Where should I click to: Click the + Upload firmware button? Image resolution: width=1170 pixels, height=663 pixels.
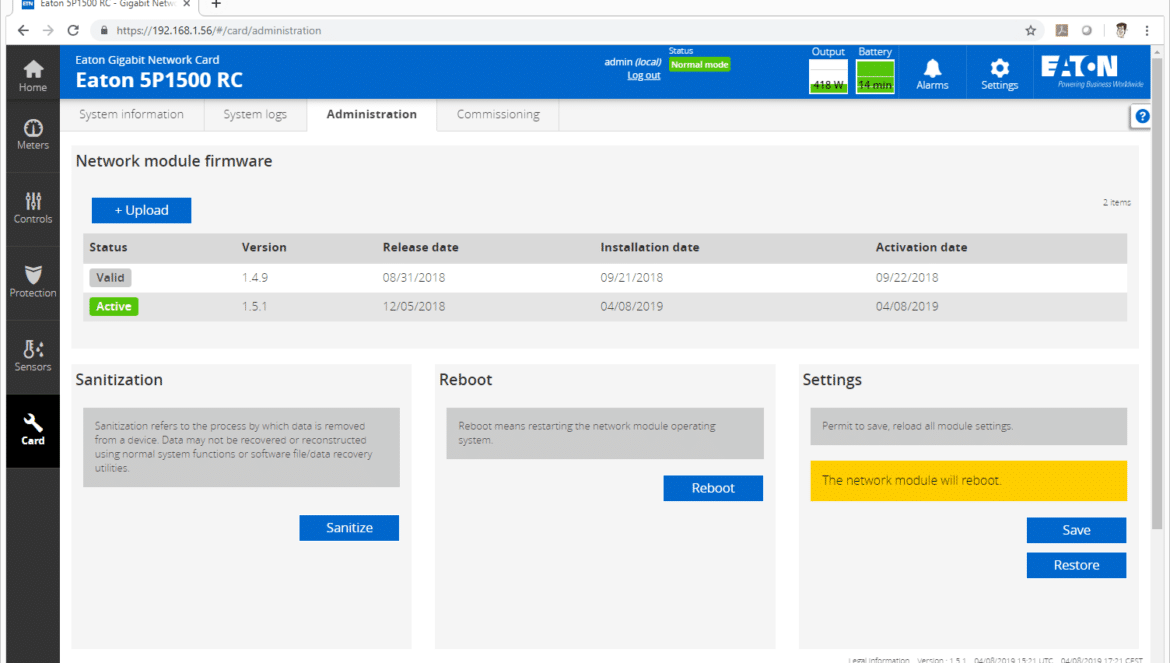coord(141,210)
